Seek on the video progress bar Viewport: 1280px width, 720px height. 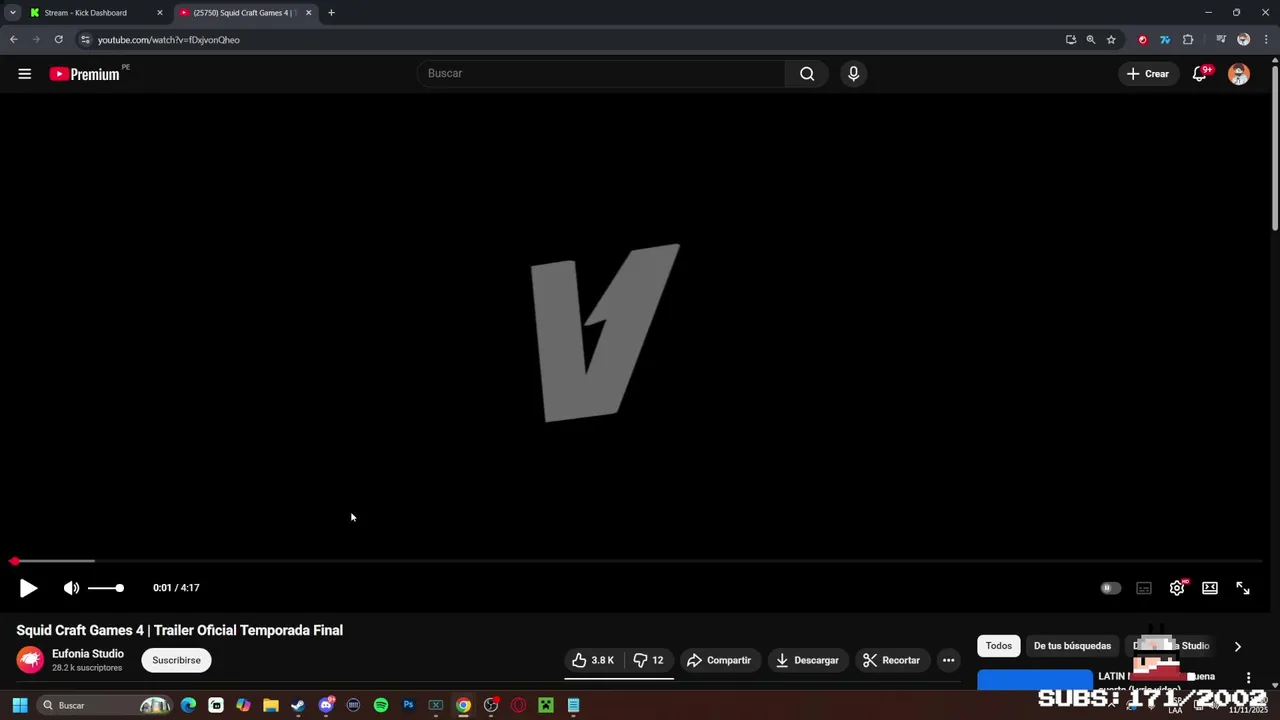pyautogui.click(x=637, y=561)
